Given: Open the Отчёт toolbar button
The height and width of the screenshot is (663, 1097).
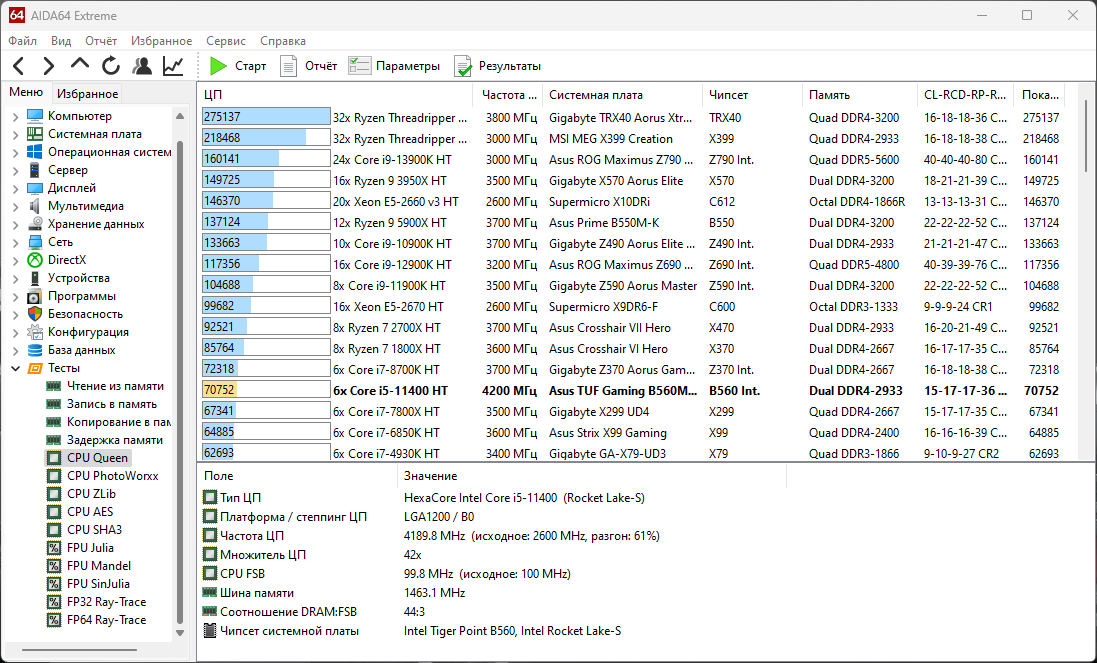Looking at the screenshot, I should [309, 66].
